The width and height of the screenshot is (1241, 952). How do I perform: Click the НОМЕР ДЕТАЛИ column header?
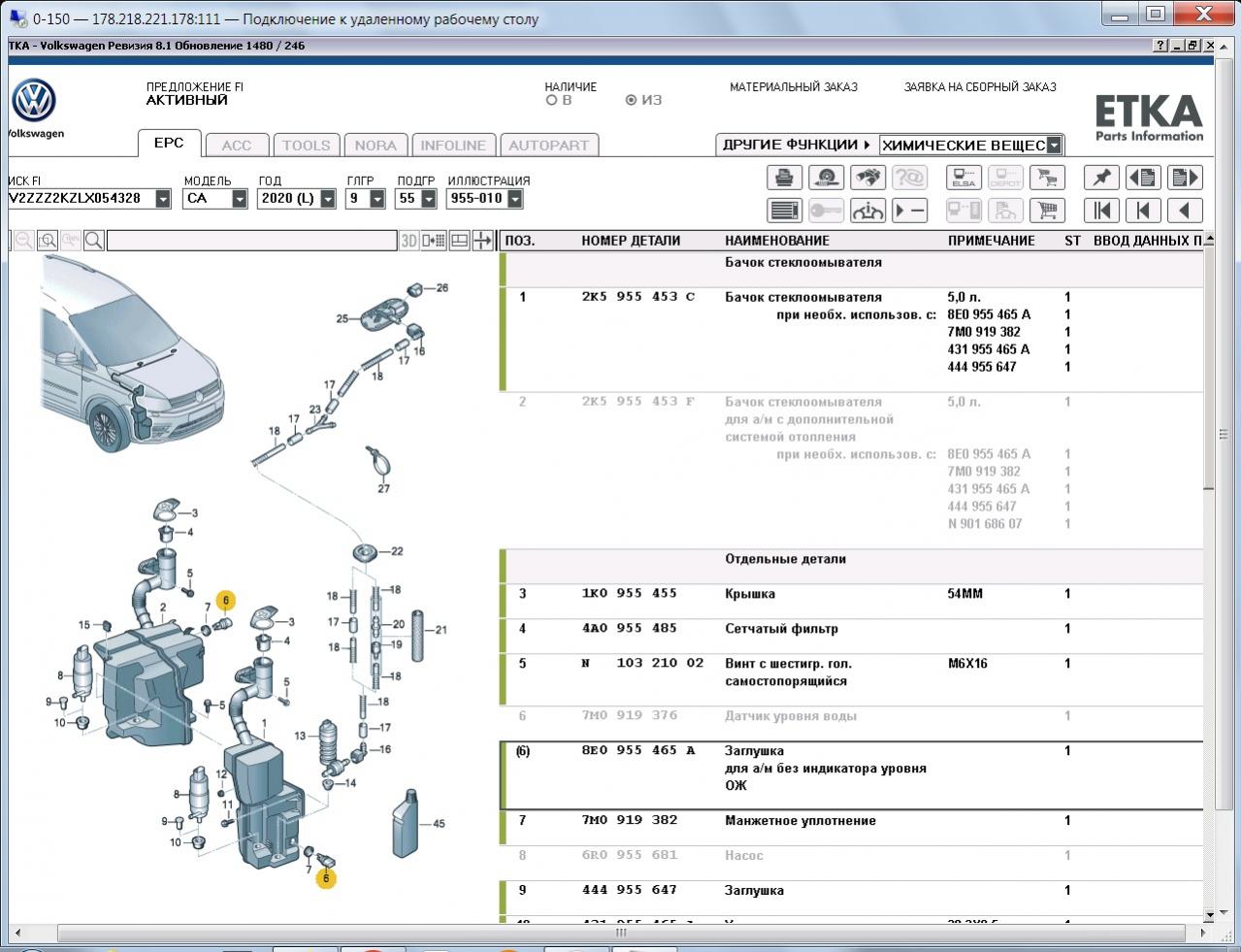pos(631,241)
